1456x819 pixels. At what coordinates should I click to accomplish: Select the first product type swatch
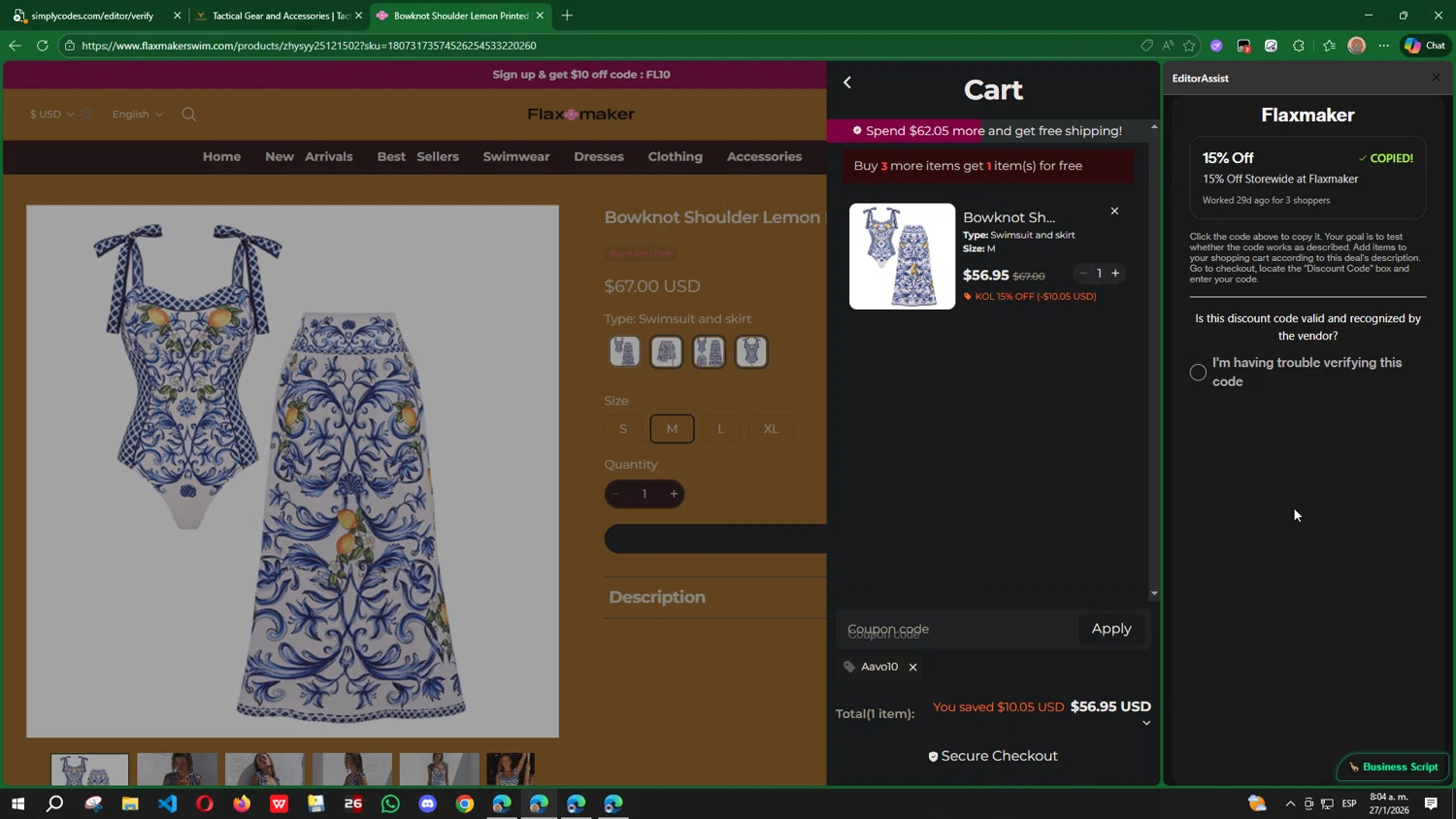tap(624, 351)
